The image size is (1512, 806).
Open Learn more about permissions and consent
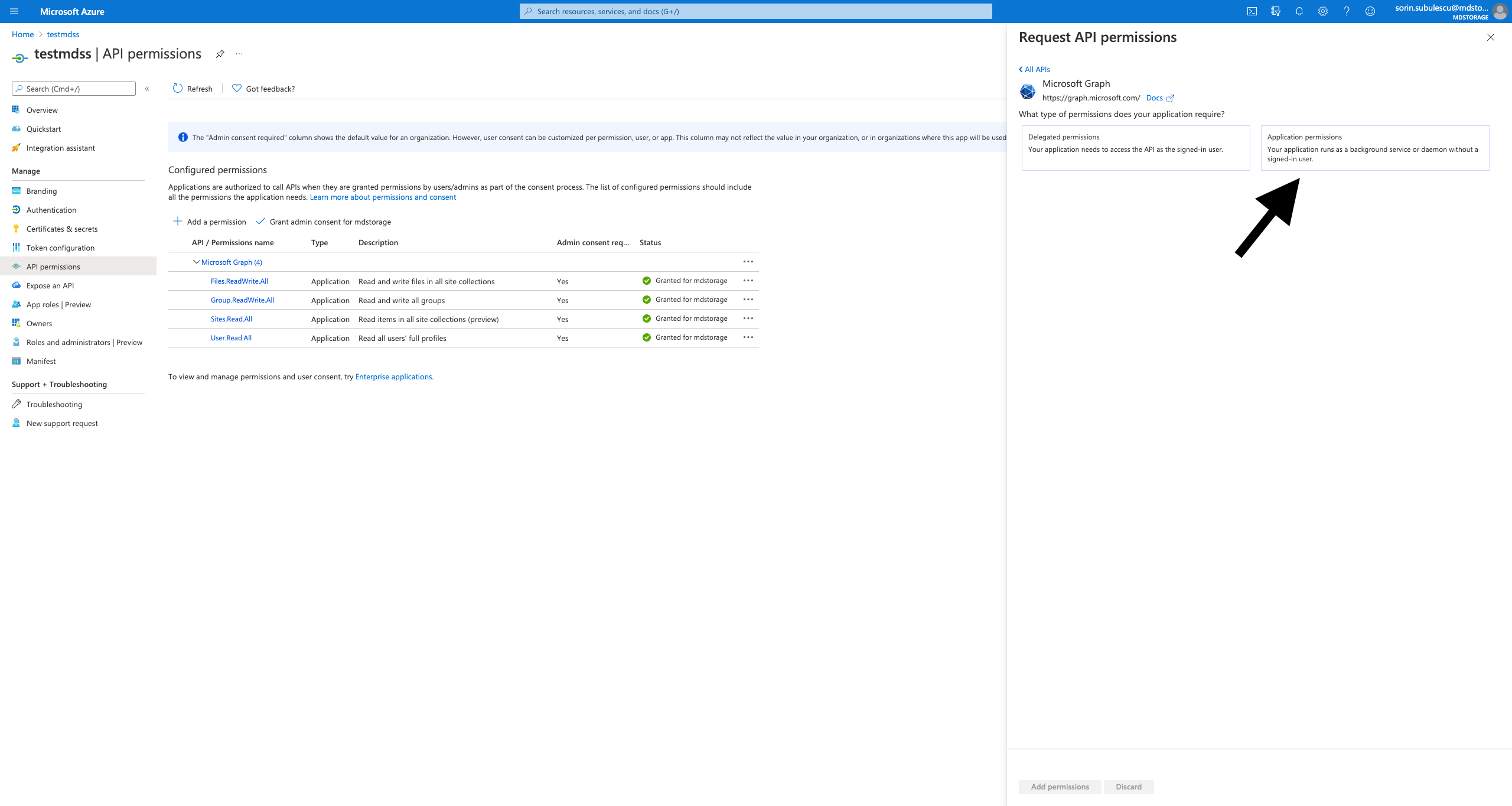coord(383,197)
